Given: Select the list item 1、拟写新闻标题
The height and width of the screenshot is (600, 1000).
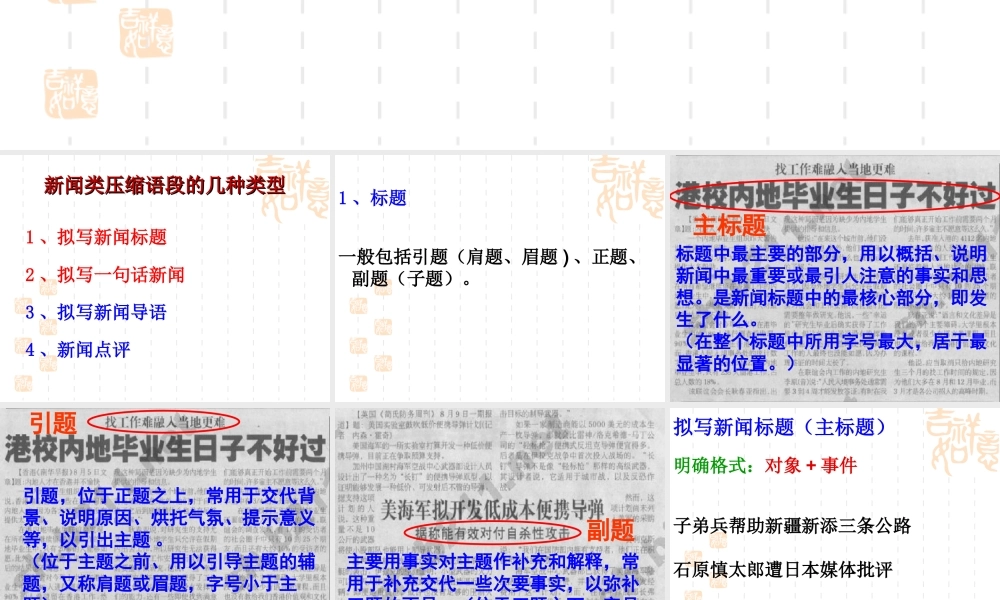Looking at the screenshot, I should click(96, 237).
